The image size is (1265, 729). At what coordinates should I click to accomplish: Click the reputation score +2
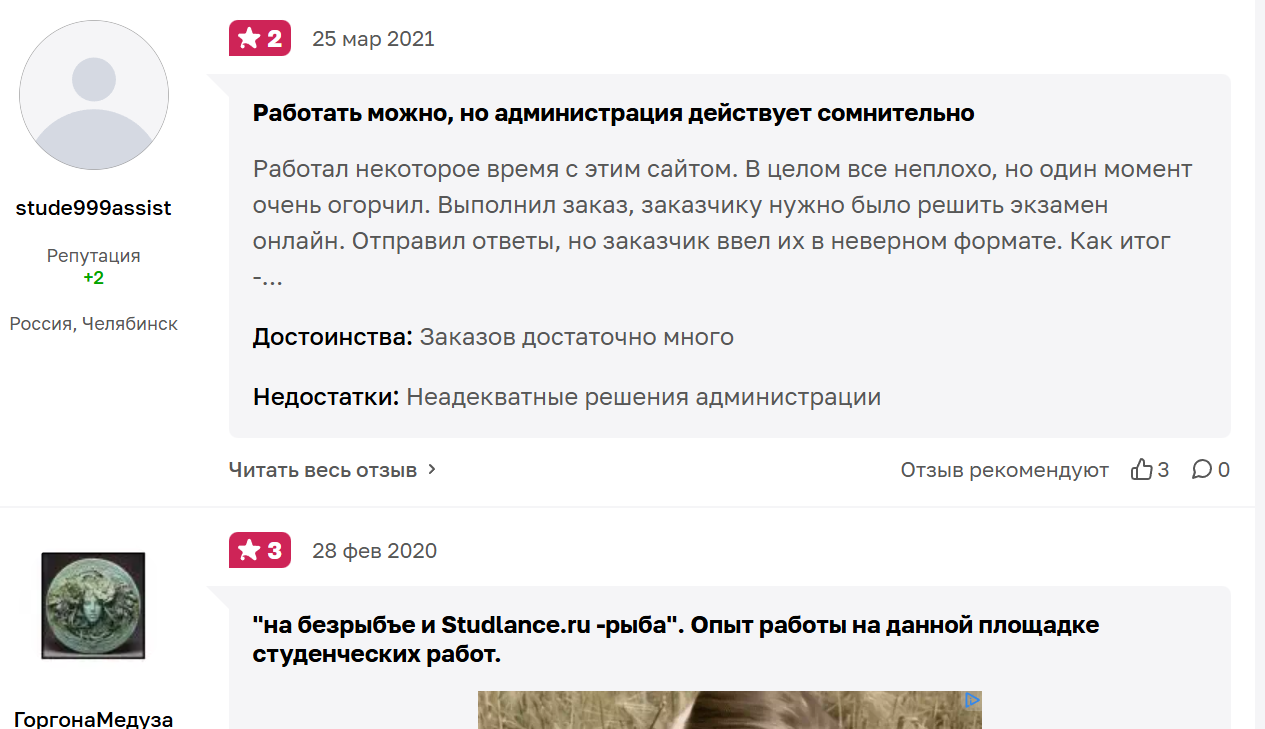[94, 278]
